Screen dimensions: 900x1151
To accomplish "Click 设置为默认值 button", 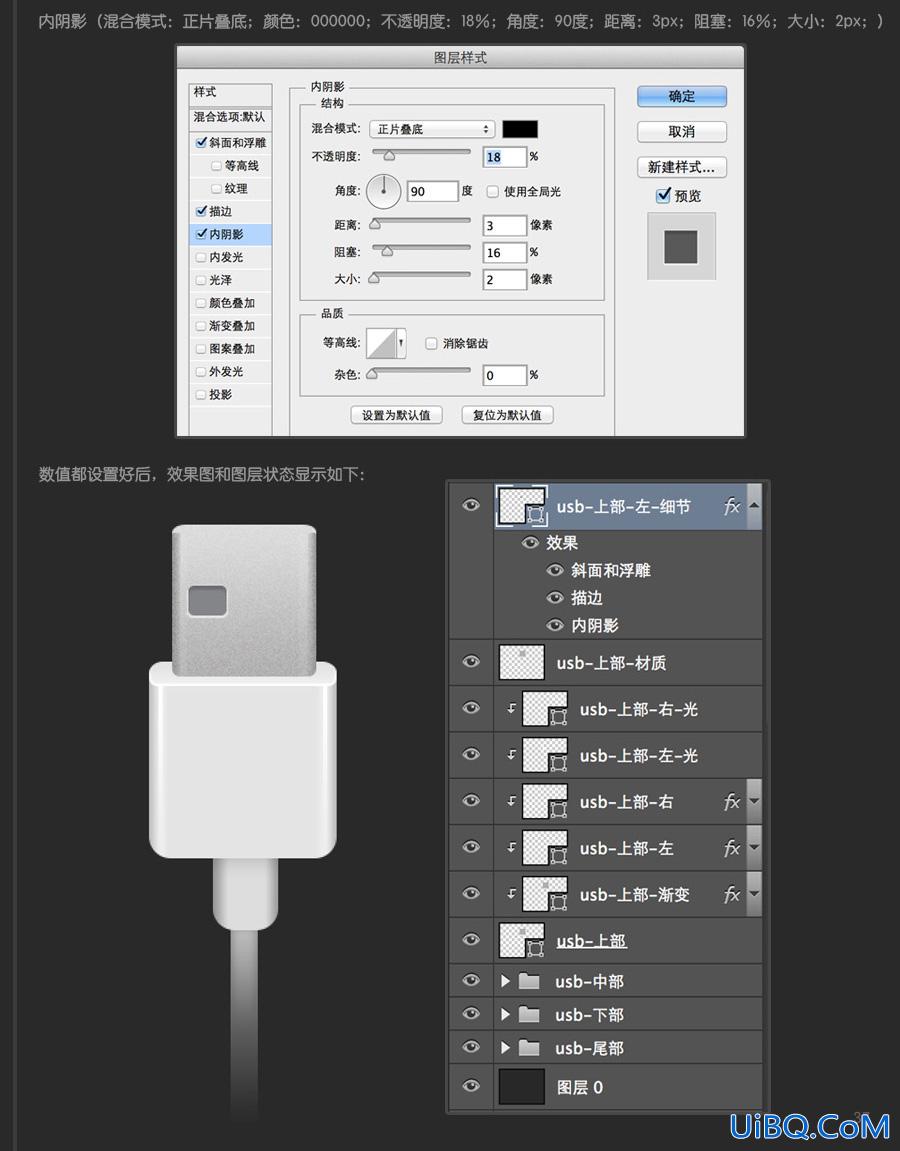I will click(x=396, y=415).
